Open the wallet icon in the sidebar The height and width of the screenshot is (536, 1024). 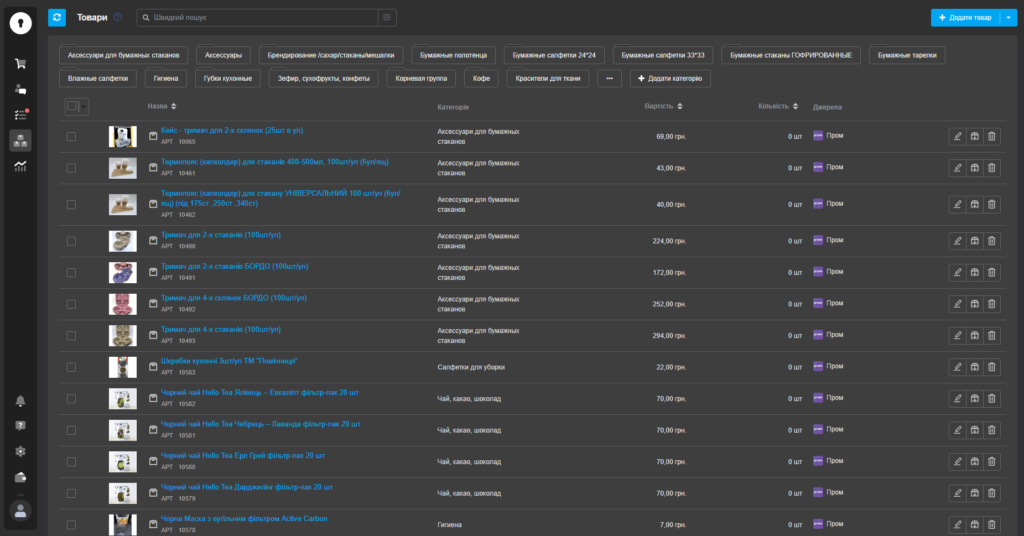click(20, 477)
